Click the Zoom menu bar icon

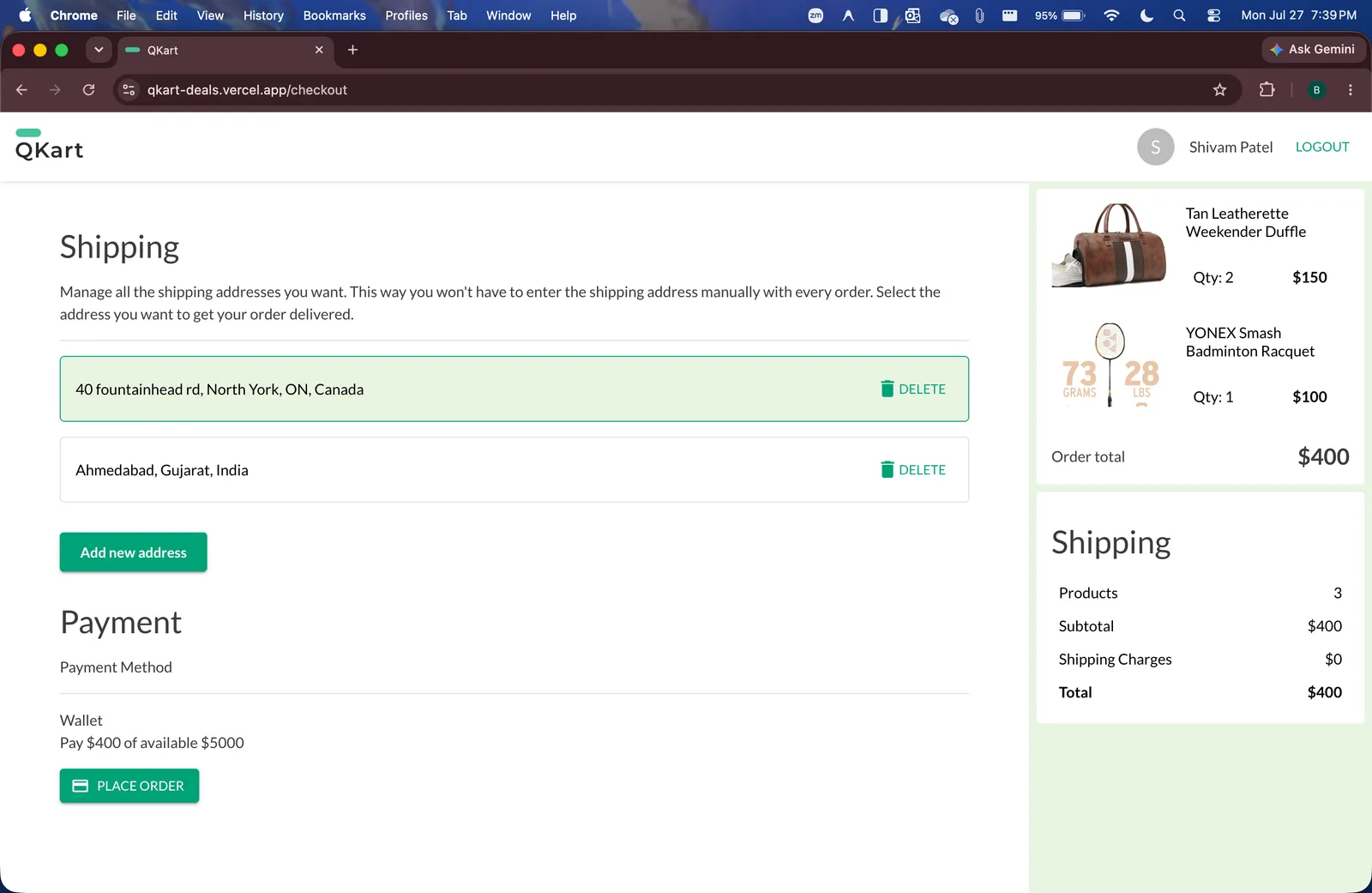point(815,15)
